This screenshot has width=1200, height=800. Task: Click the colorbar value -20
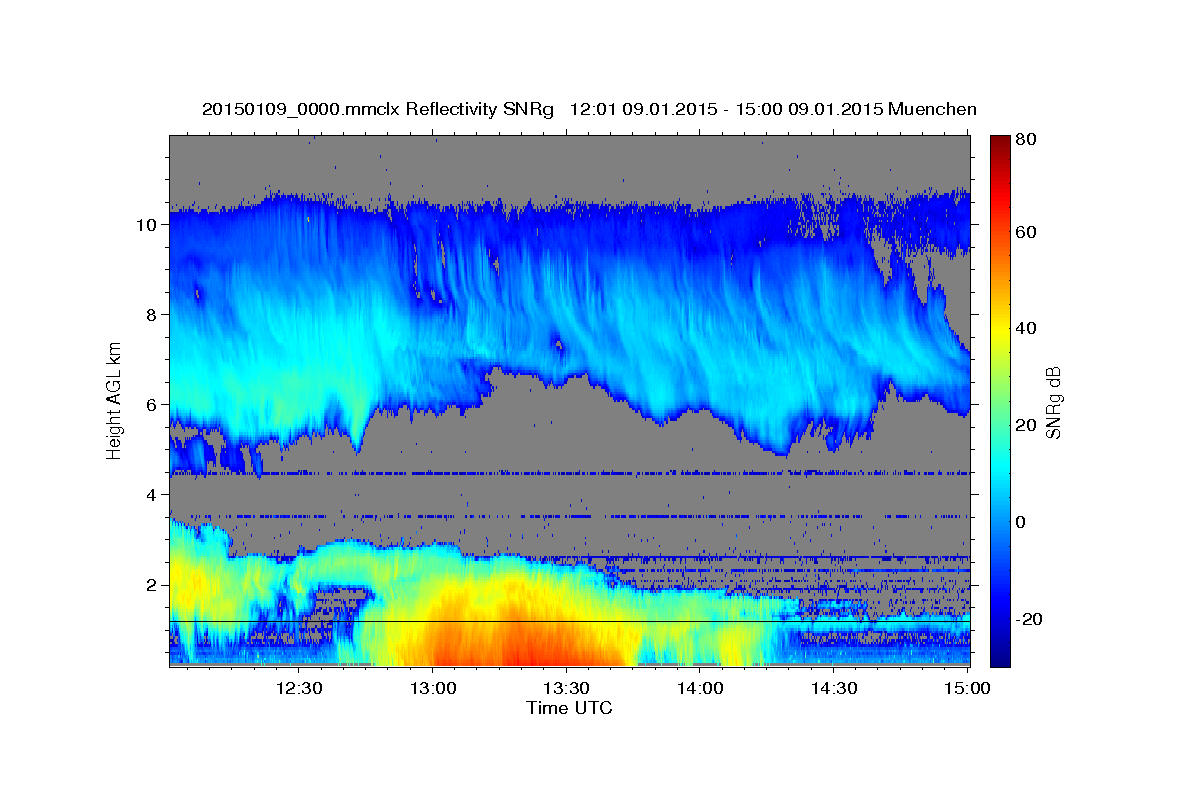coord(1028,619)
